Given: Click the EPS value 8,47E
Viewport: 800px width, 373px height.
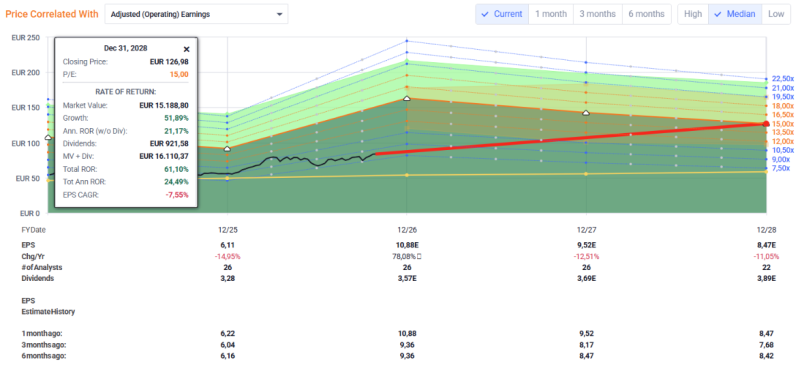Looking at the screenshot, I should click(x=766, y=245).
